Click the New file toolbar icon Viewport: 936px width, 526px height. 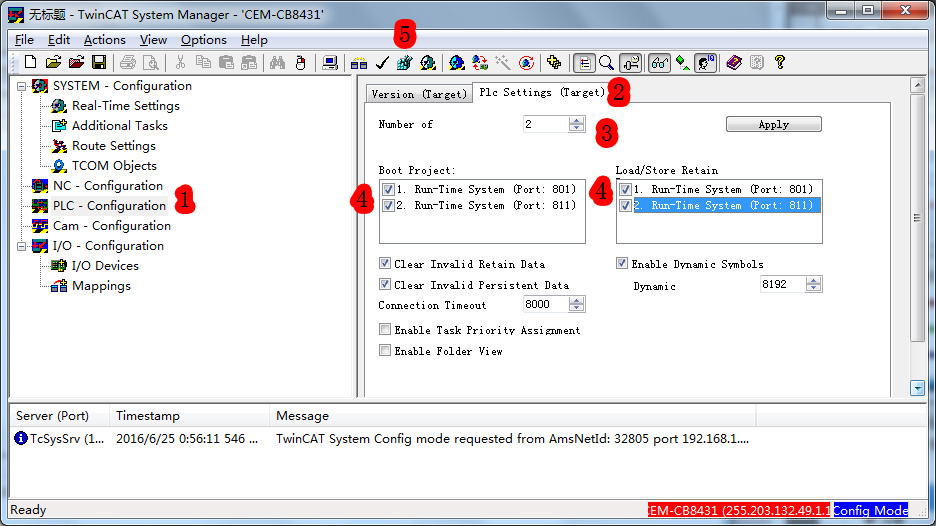(x=30, y=62)
